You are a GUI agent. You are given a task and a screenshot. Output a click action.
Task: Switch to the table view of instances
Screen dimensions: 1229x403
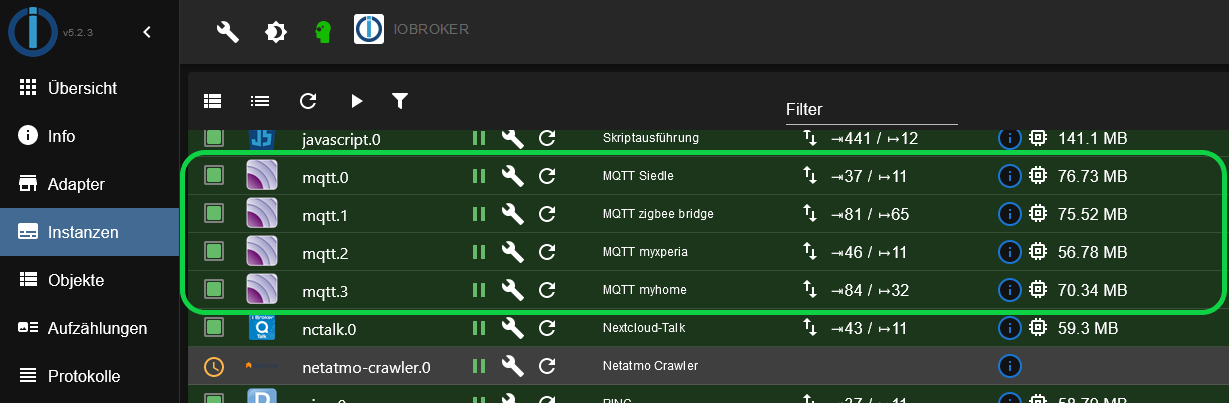(212, 100)
